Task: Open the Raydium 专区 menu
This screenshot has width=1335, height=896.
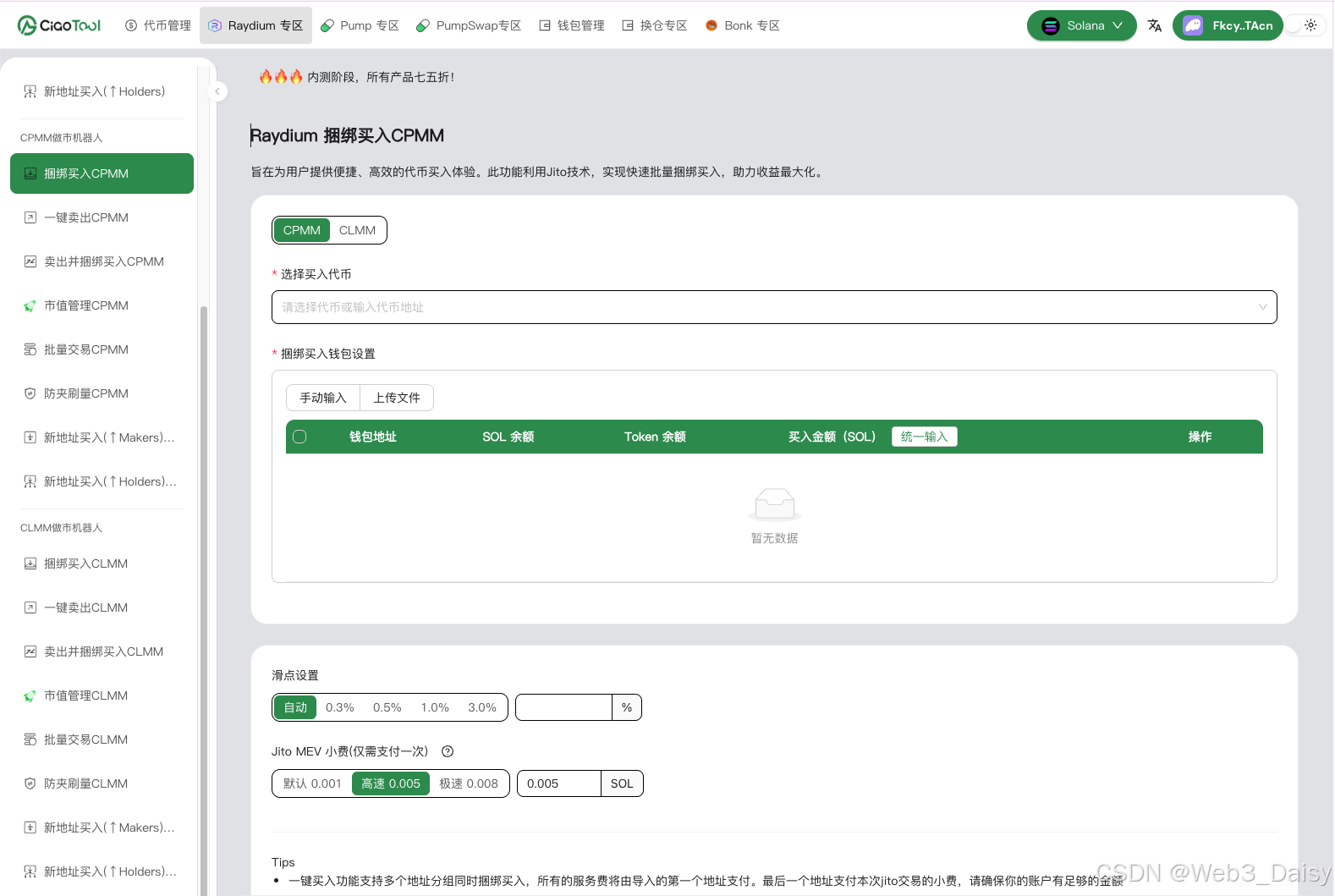Action: point(255,25)
